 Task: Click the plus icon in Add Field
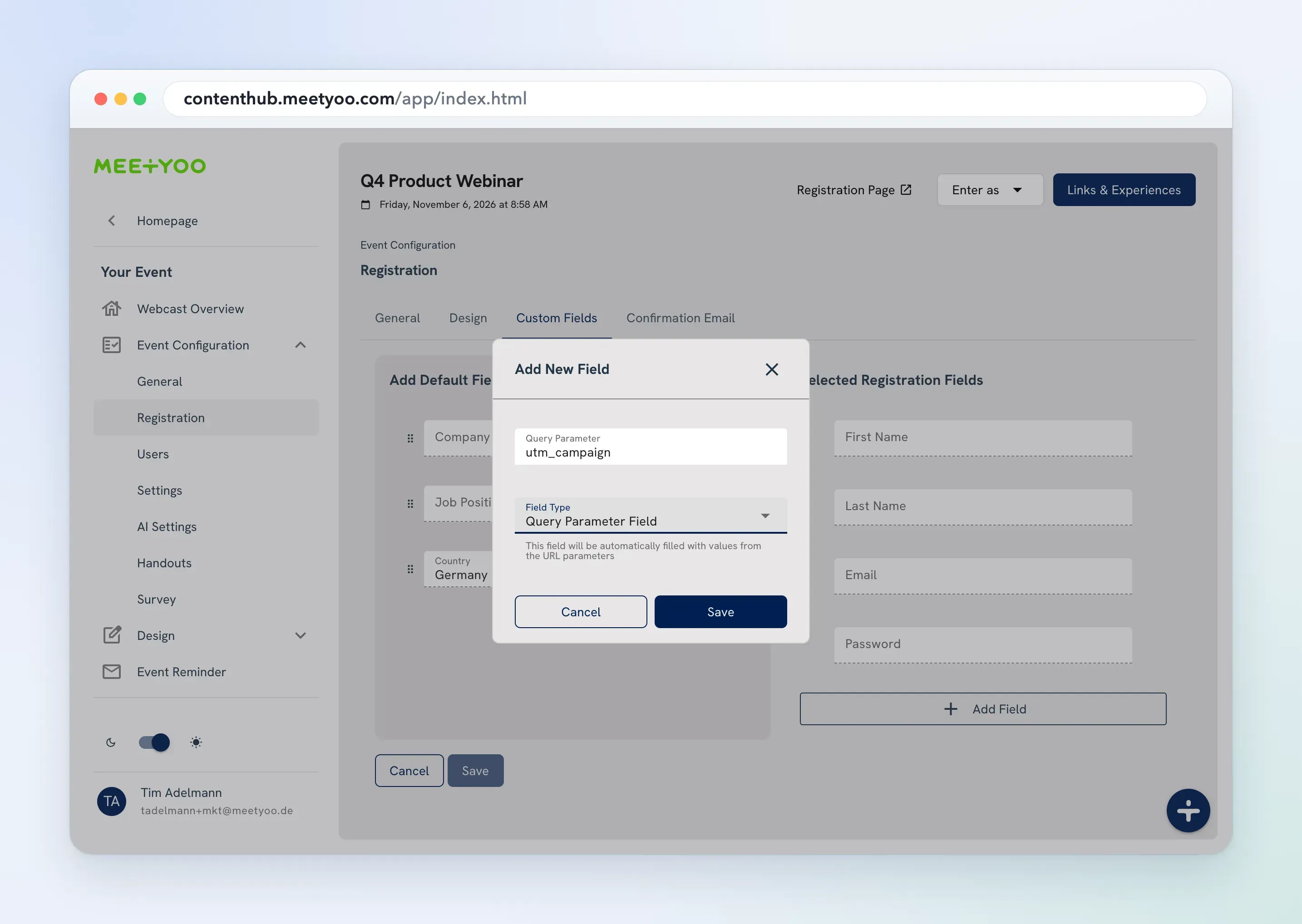tap(950, 709)
